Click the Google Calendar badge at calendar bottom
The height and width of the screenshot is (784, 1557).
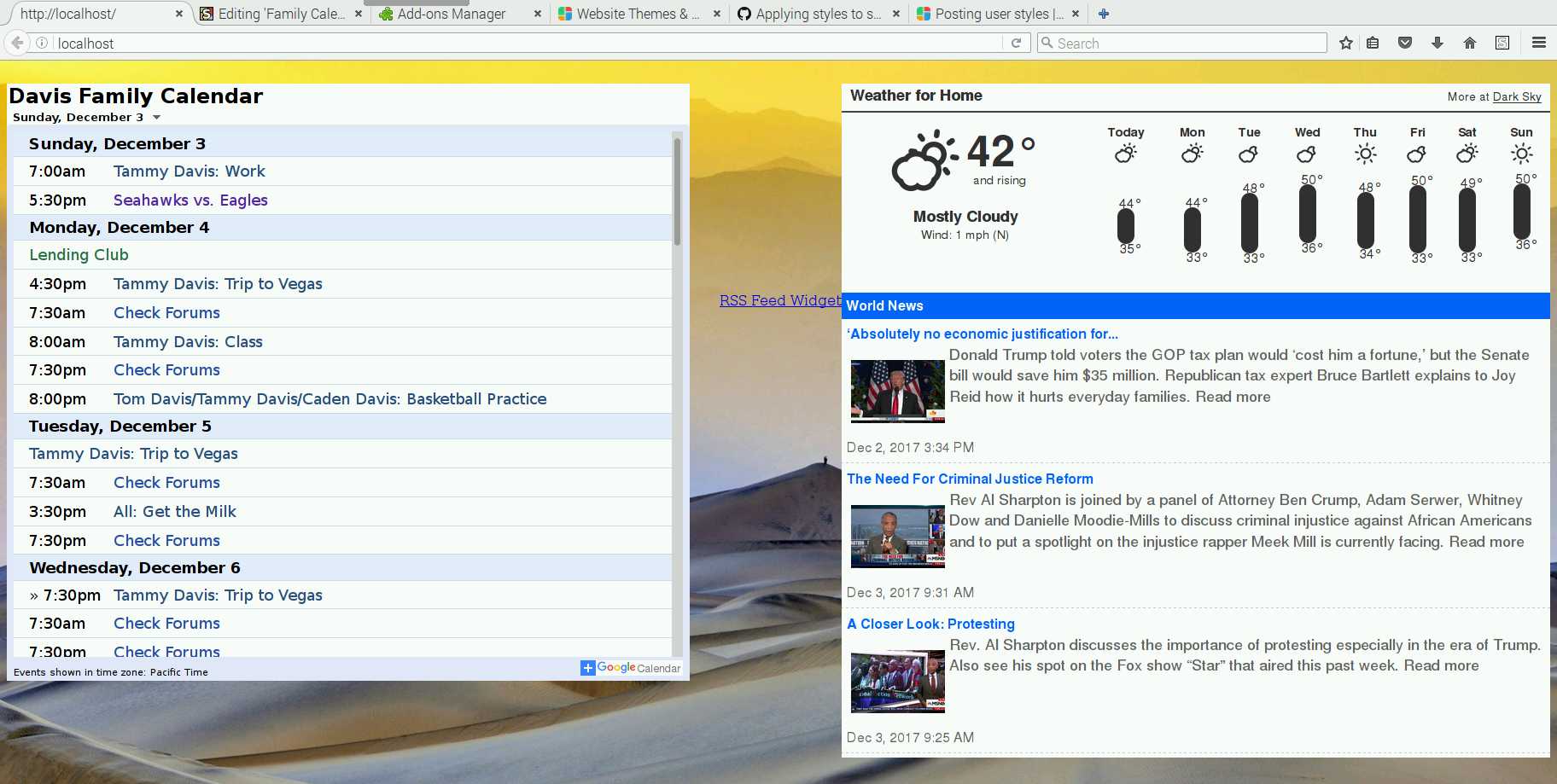[x=630, y=668]
